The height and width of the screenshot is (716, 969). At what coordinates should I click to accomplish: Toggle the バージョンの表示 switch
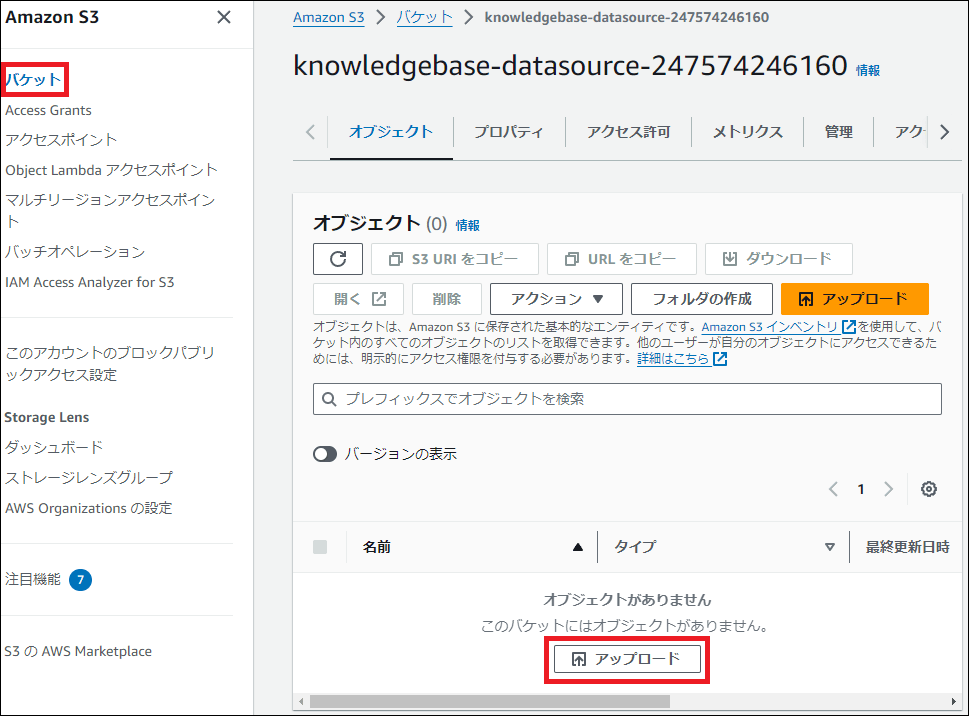[x=325, y=454]
